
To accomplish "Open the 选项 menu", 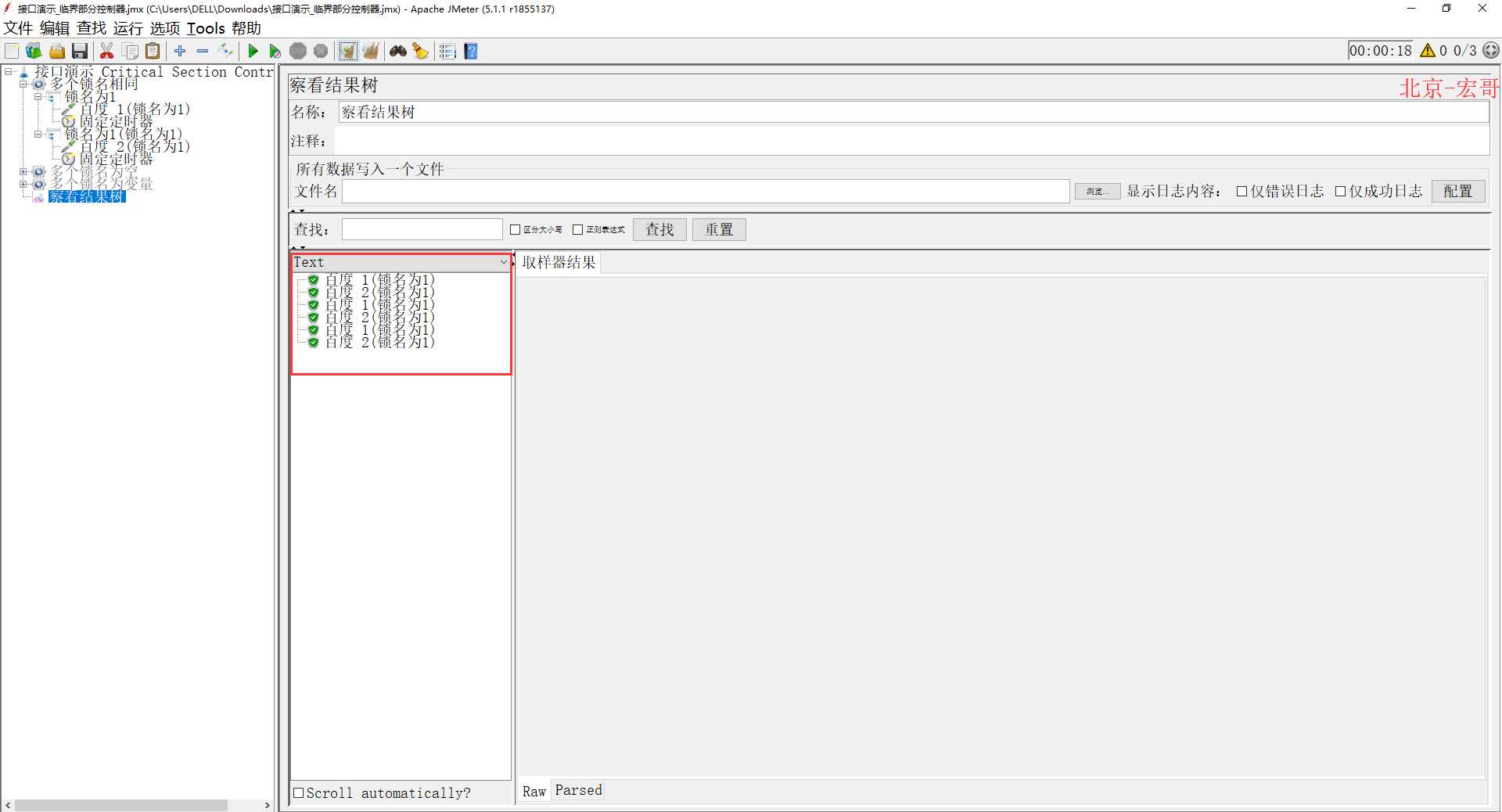I will 165,28.
